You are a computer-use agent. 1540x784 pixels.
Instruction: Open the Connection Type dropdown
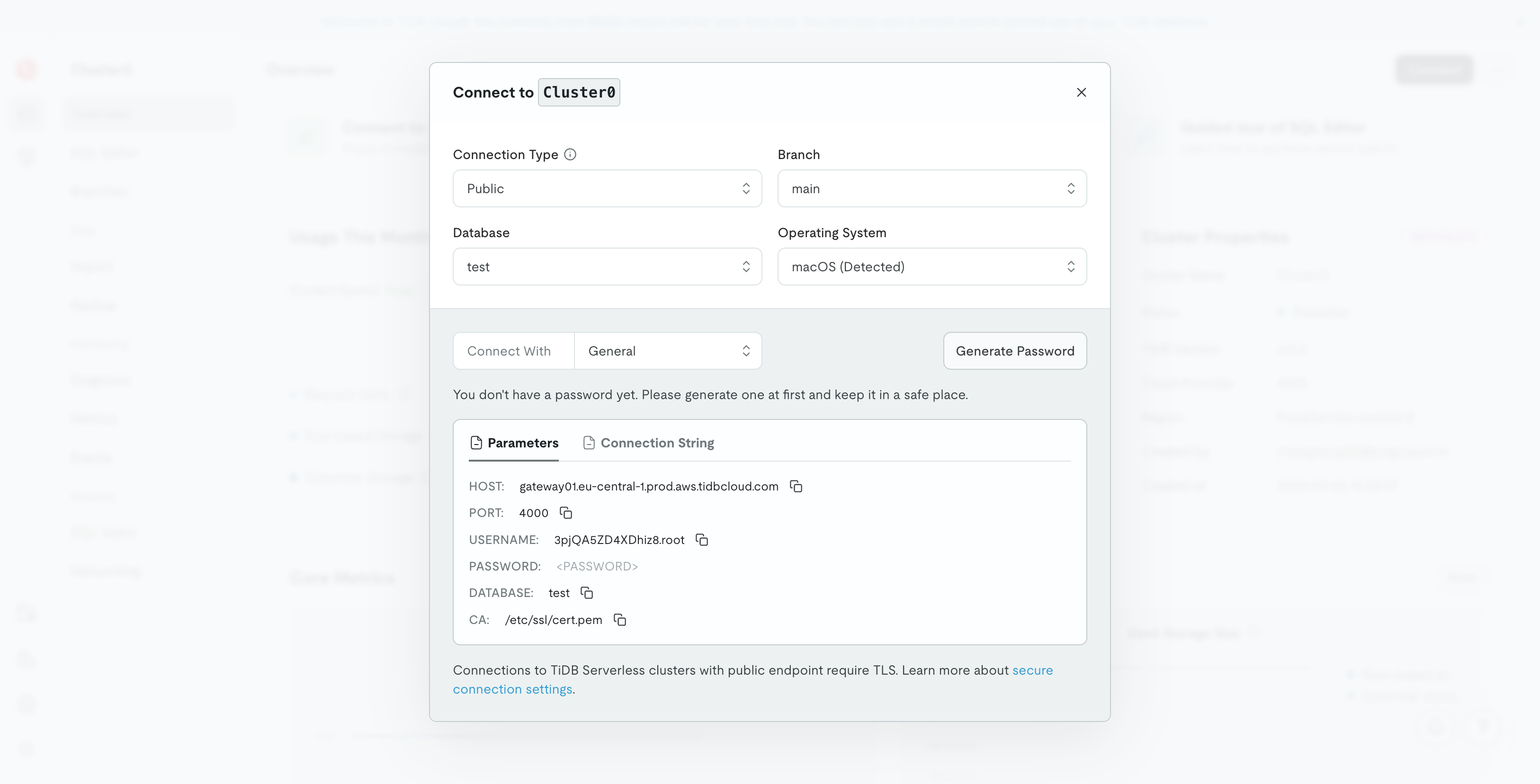point(607,189)
